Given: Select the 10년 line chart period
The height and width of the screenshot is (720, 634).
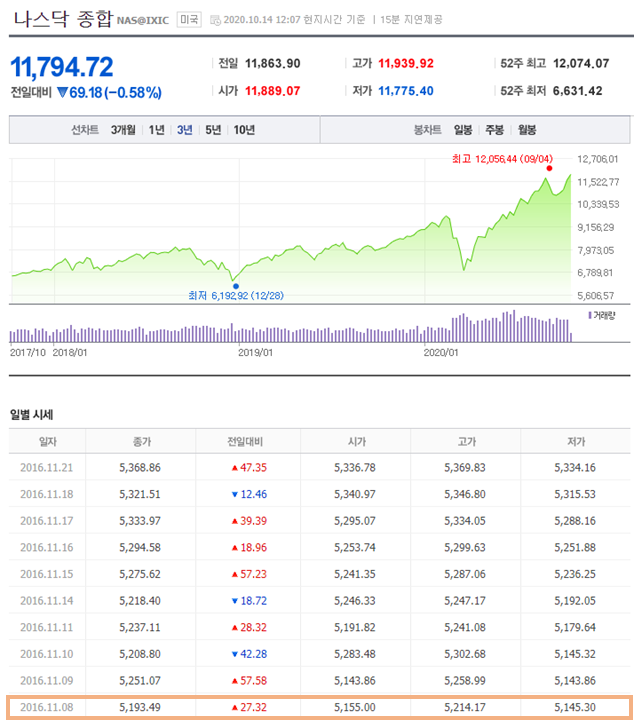Looking at the screenshot, I should 244,130.
